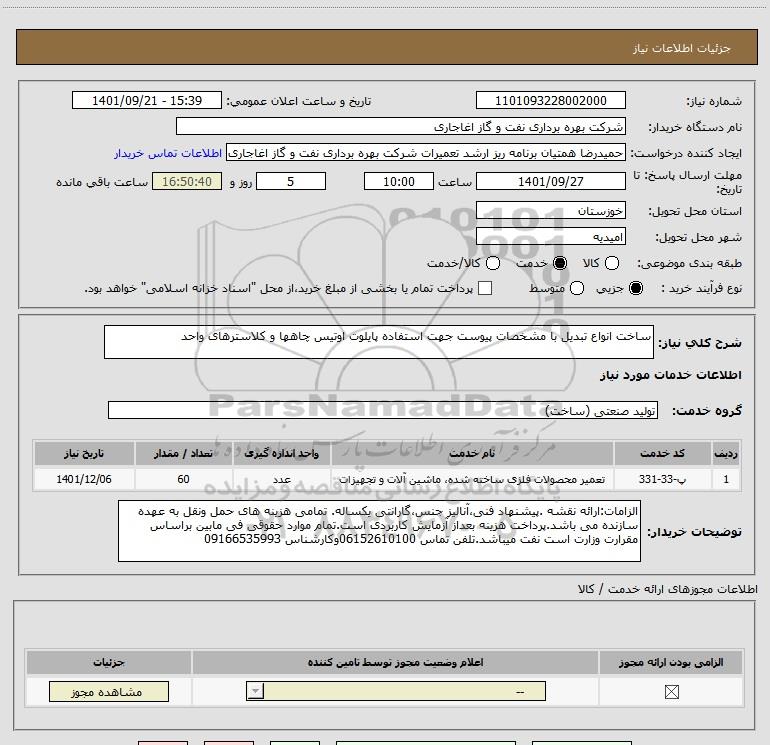Click the request creator name field
Image resolution: width=770 pixels, height=745 pixels.
point(426,153)
